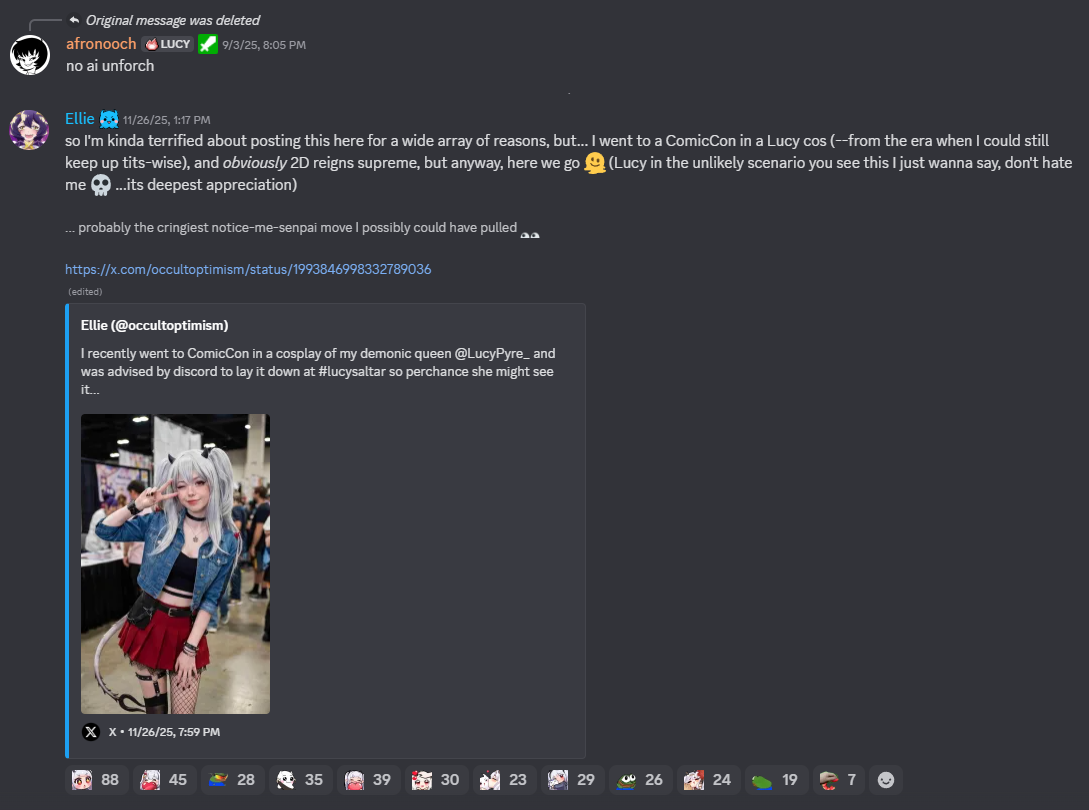Toggle the reaction with 39 count
This screenshot has height=810, width=1089.
coord(367,779)
